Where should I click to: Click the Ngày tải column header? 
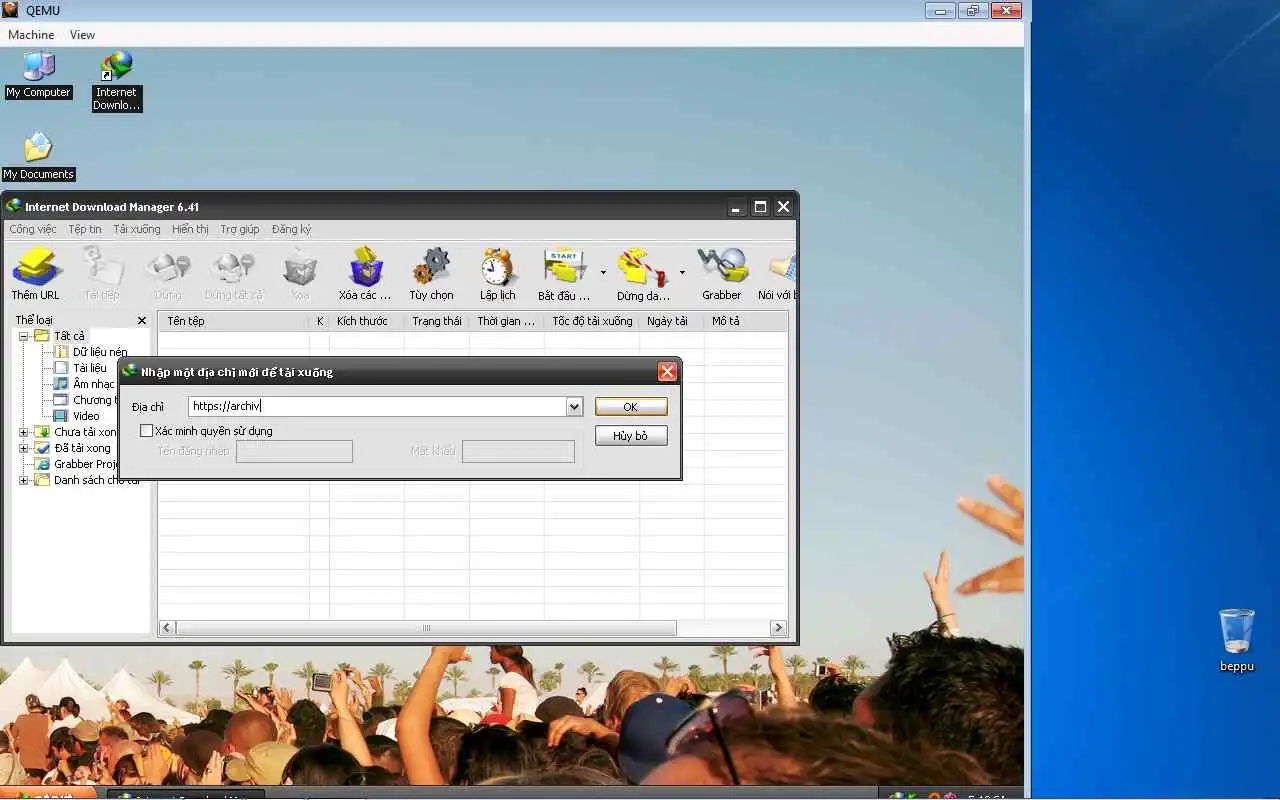coord(672,321)
